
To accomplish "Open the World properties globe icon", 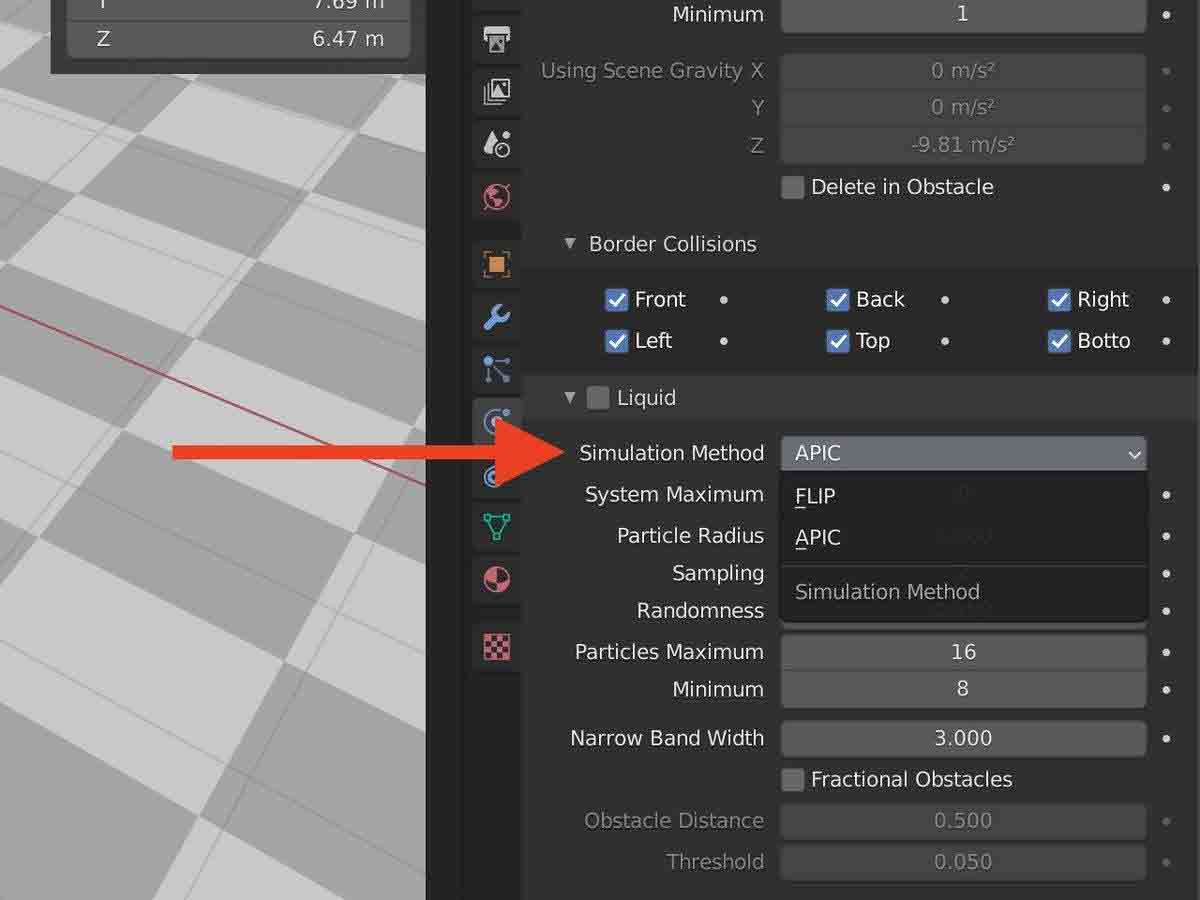I will (x=497, y=197).
